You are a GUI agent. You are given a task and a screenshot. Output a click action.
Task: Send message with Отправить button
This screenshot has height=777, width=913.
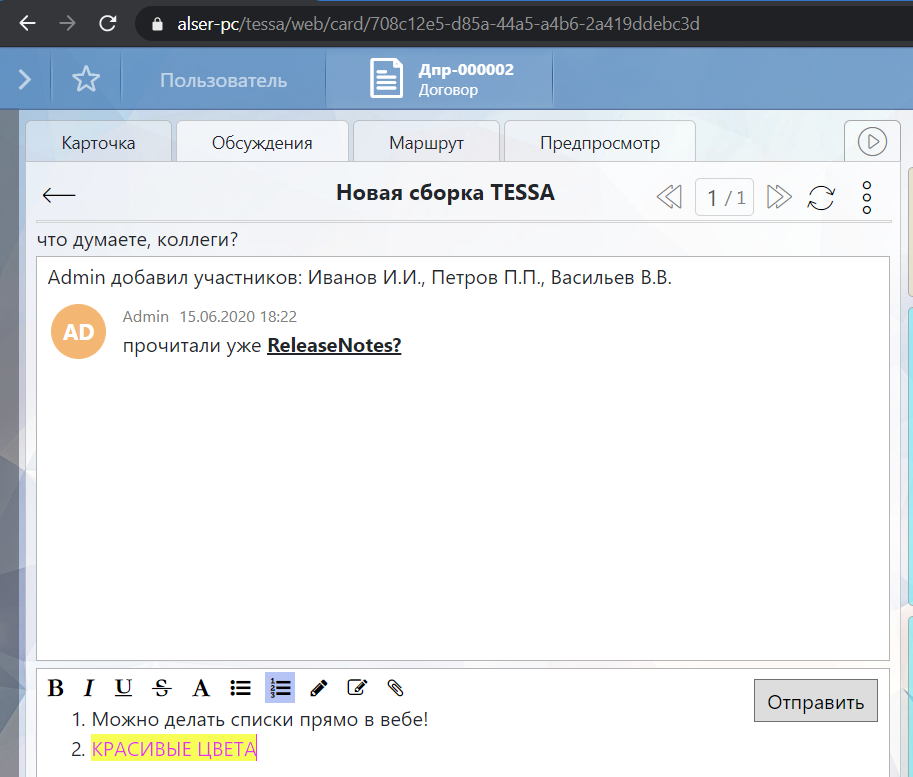pos(815,701)
